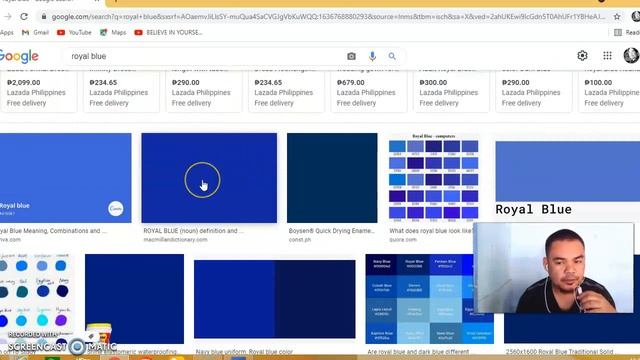
Task: Click the const.ph source text
Action: [300, 240]
